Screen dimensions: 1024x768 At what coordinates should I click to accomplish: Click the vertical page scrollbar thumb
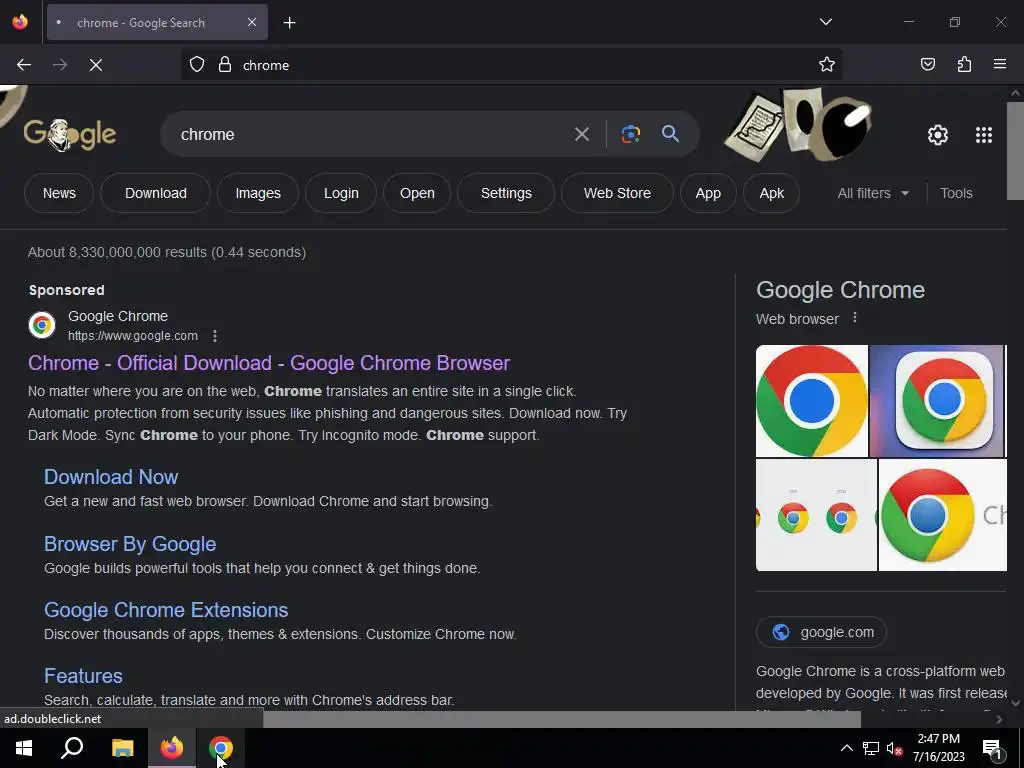point(1015,151)
